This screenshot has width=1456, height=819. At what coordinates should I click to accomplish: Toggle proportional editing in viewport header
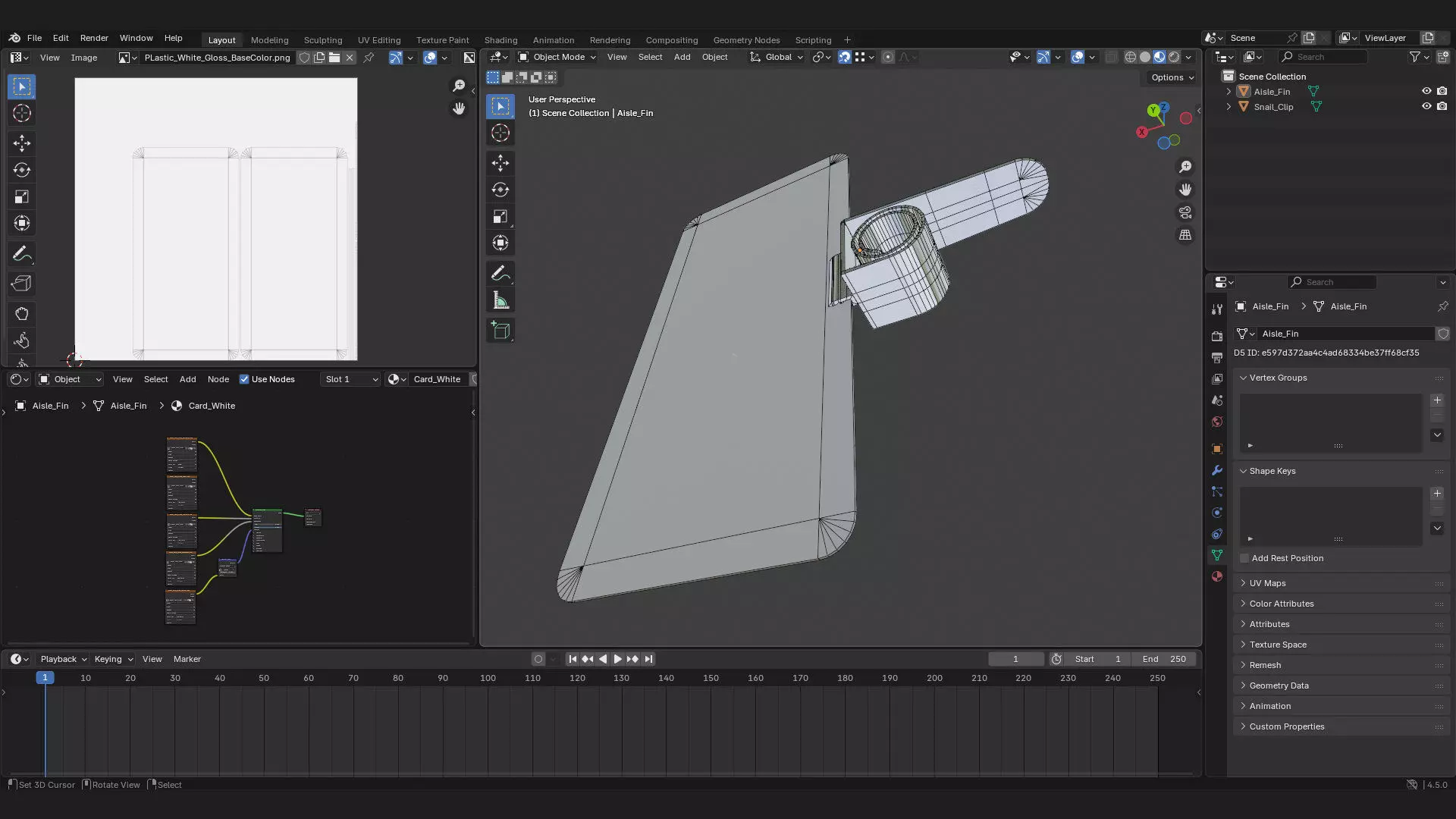tap(888, 57)
